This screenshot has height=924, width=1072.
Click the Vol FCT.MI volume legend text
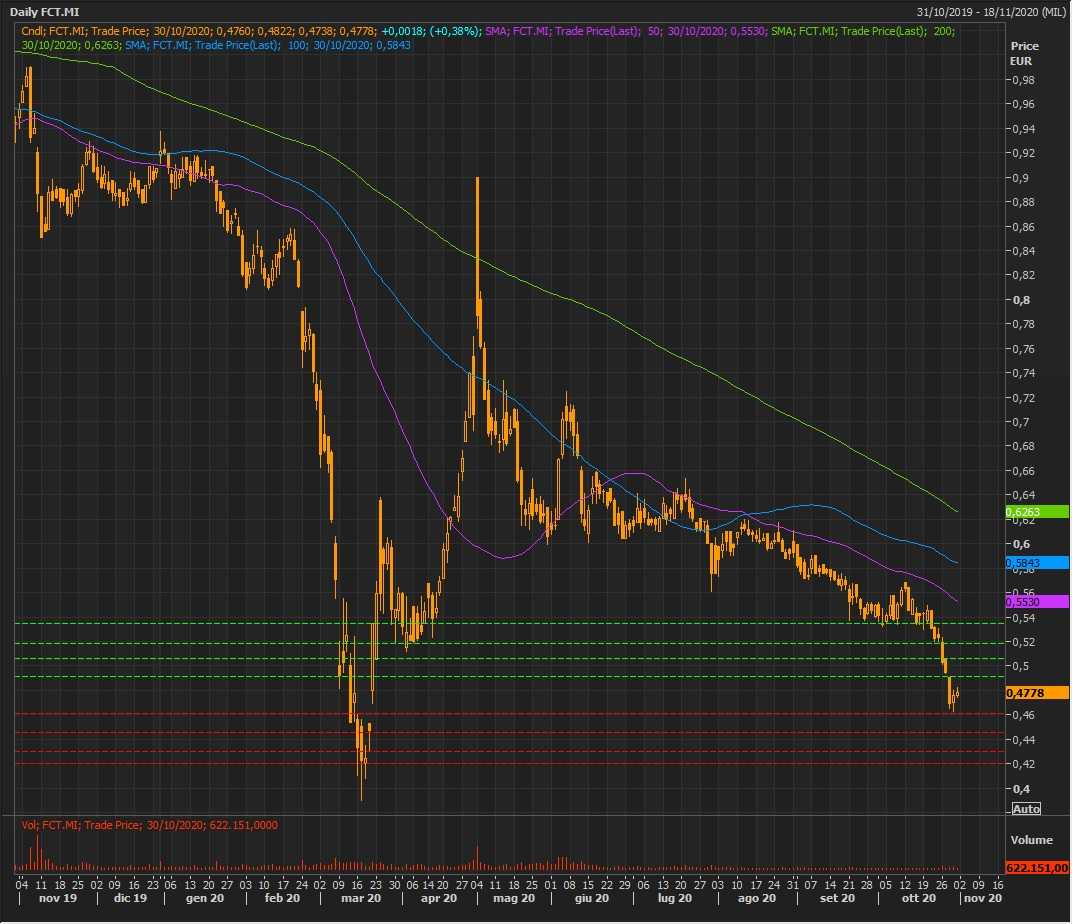click(150, 825)
